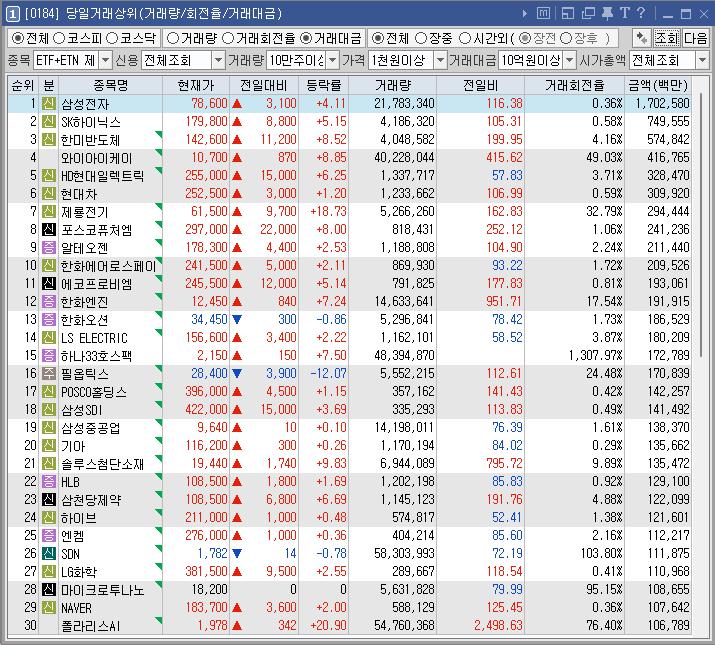Click the 전일비 column header
715x645 pixels.
(x=481, y=85)
